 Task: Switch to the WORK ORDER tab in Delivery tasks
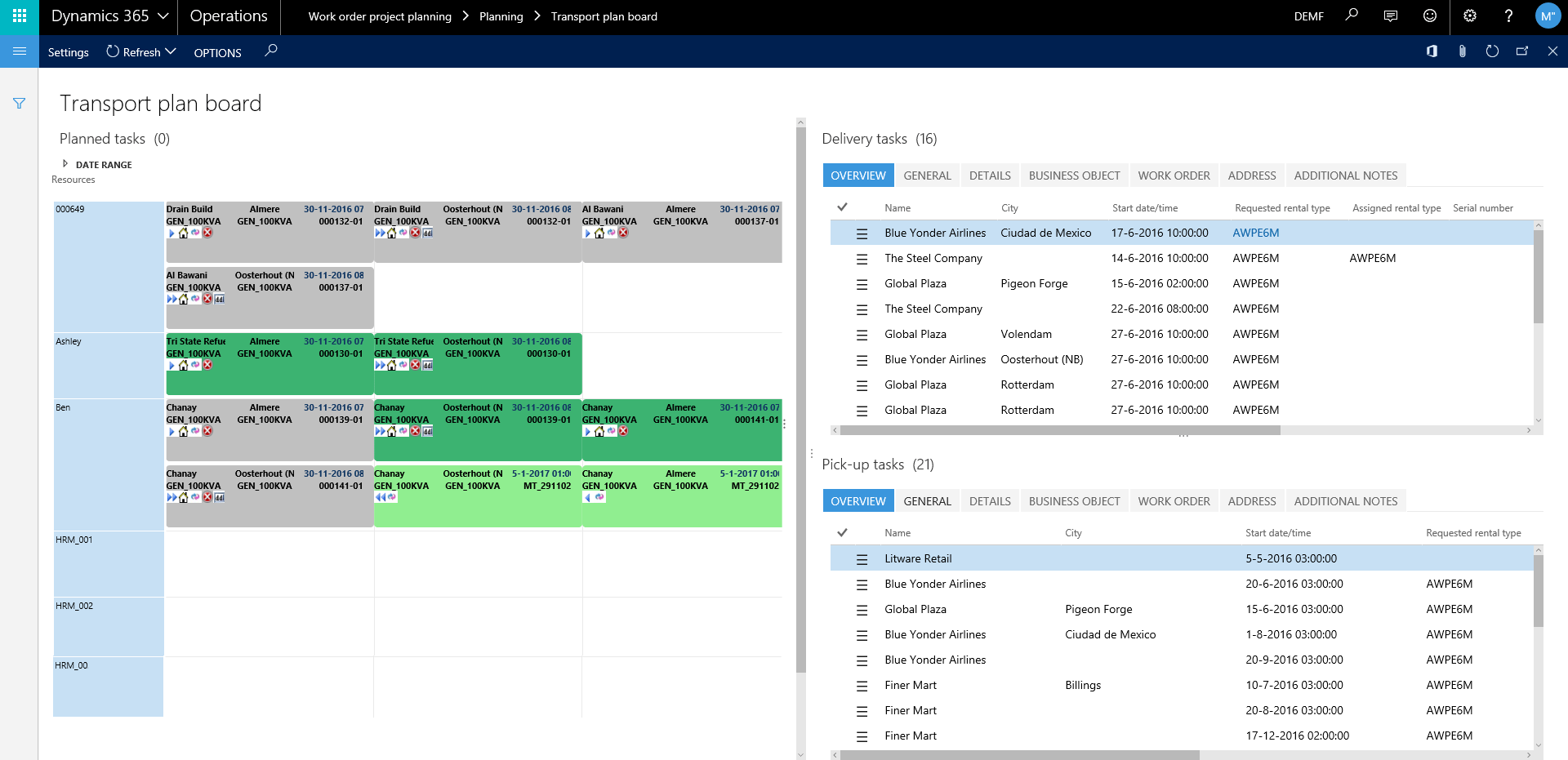[1174, 175]
